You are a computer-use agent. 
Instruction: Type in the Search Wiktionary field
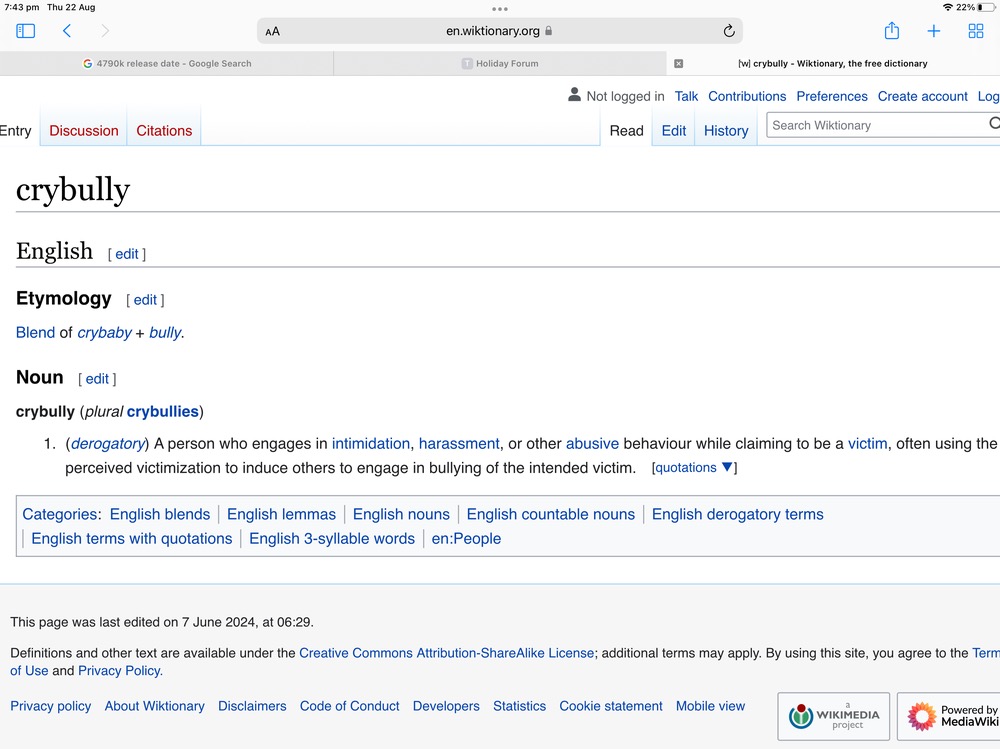pos(875,125)
